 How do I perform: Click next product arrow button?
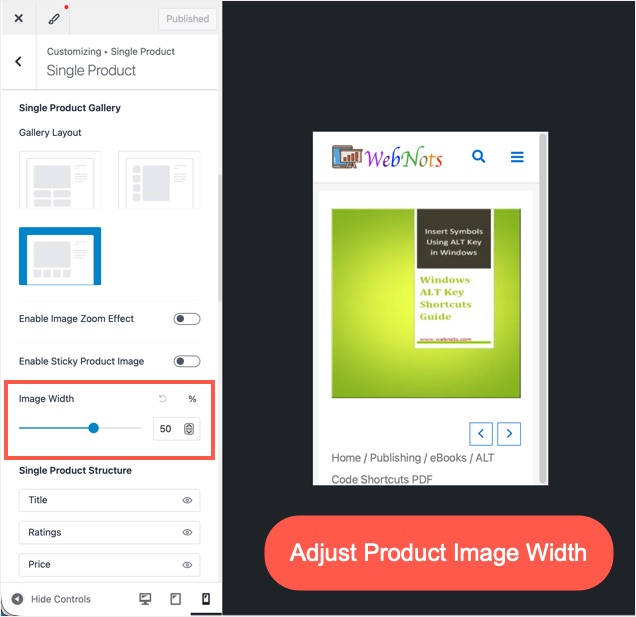point(509,434)
